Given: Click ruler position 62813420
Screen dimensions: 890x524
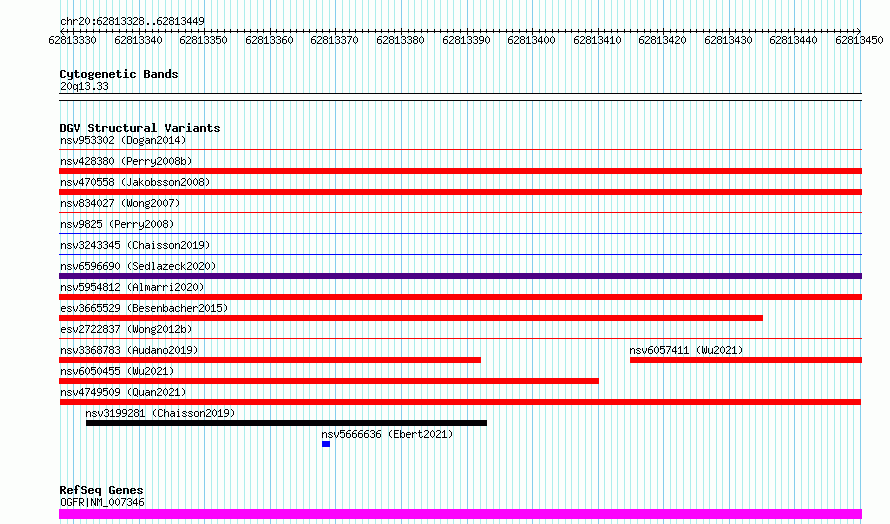Looking at the screenshot, I should (x=662, y=40).
